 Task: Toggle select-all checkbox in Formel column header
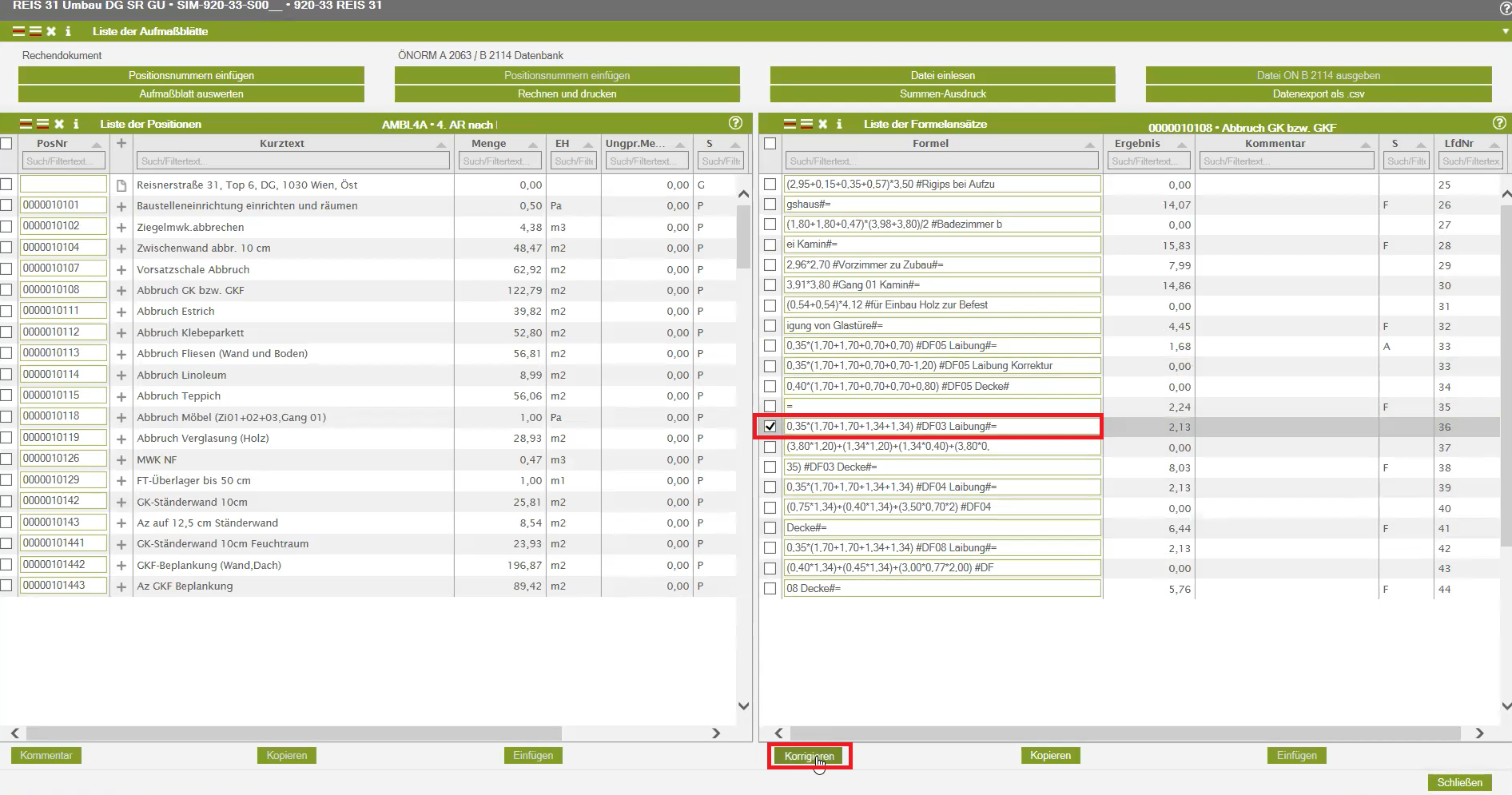pyautogui.click(x=770, y=144)
